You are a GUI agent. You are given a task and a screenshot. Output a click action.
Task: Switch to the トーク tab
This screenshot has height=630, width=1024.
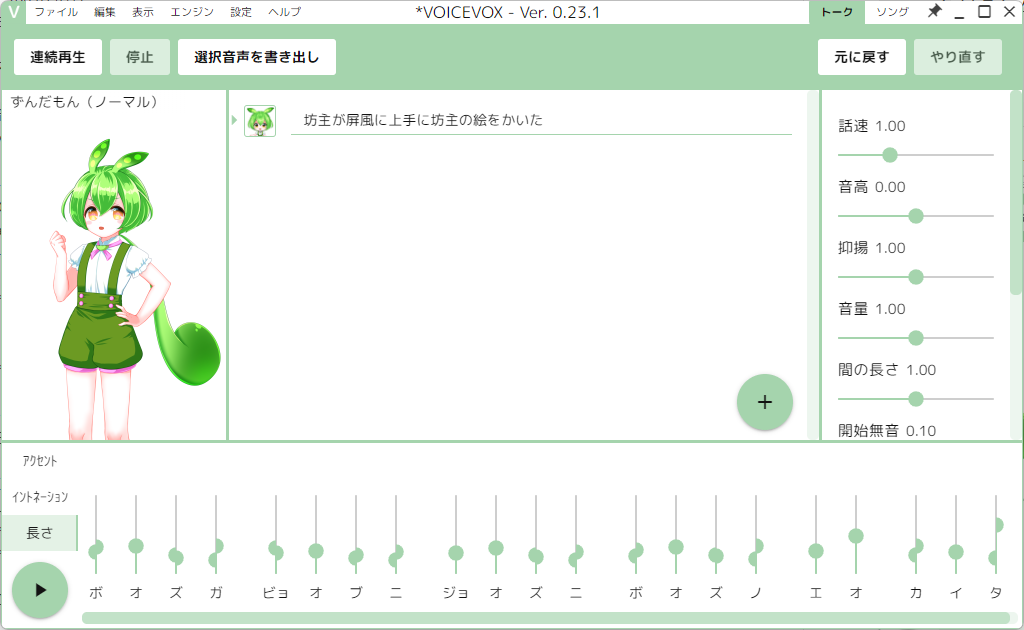(837, 12)
